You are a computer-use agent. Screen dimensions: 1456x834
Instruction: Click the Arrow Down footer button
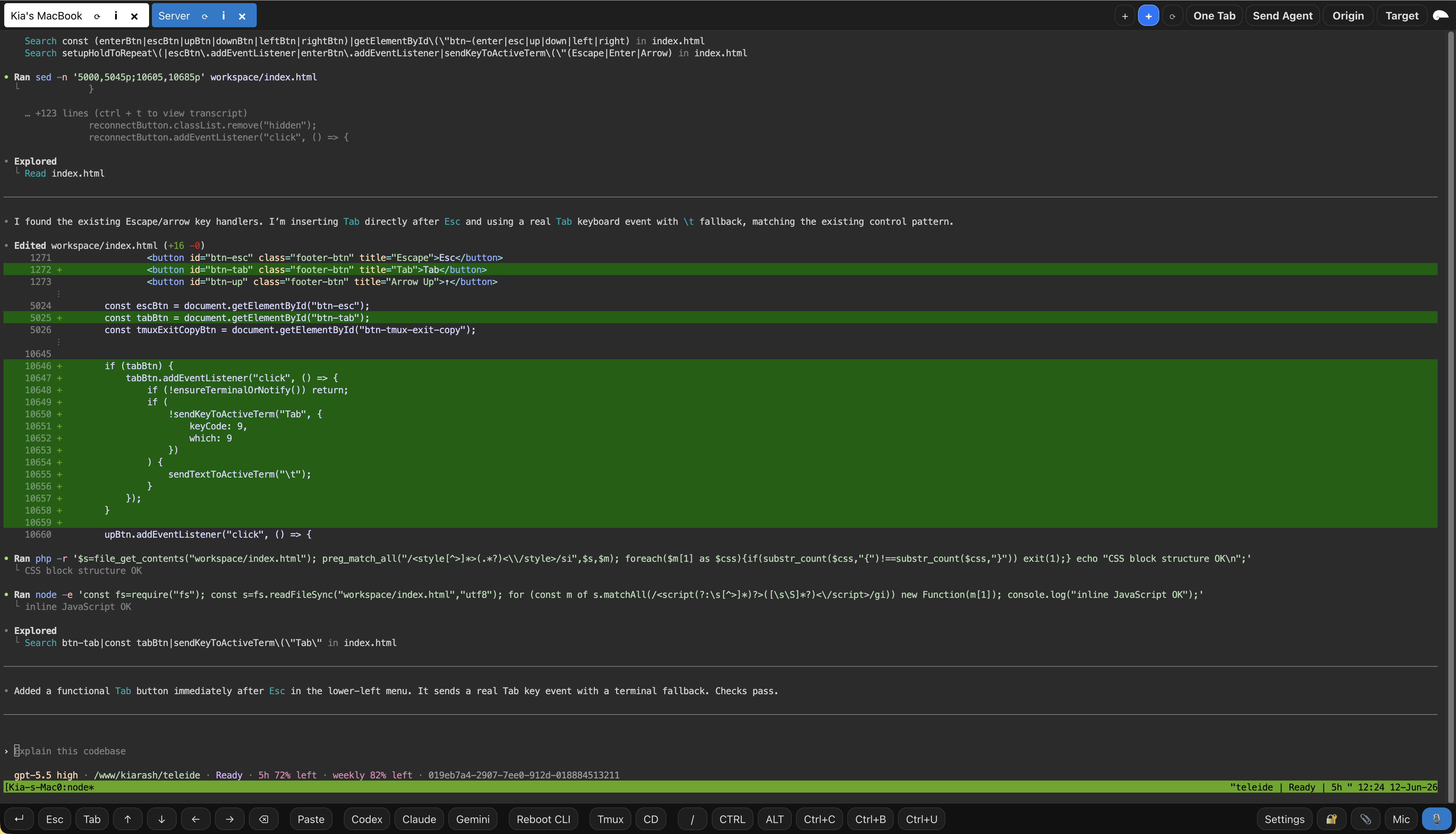pos(161,819)
